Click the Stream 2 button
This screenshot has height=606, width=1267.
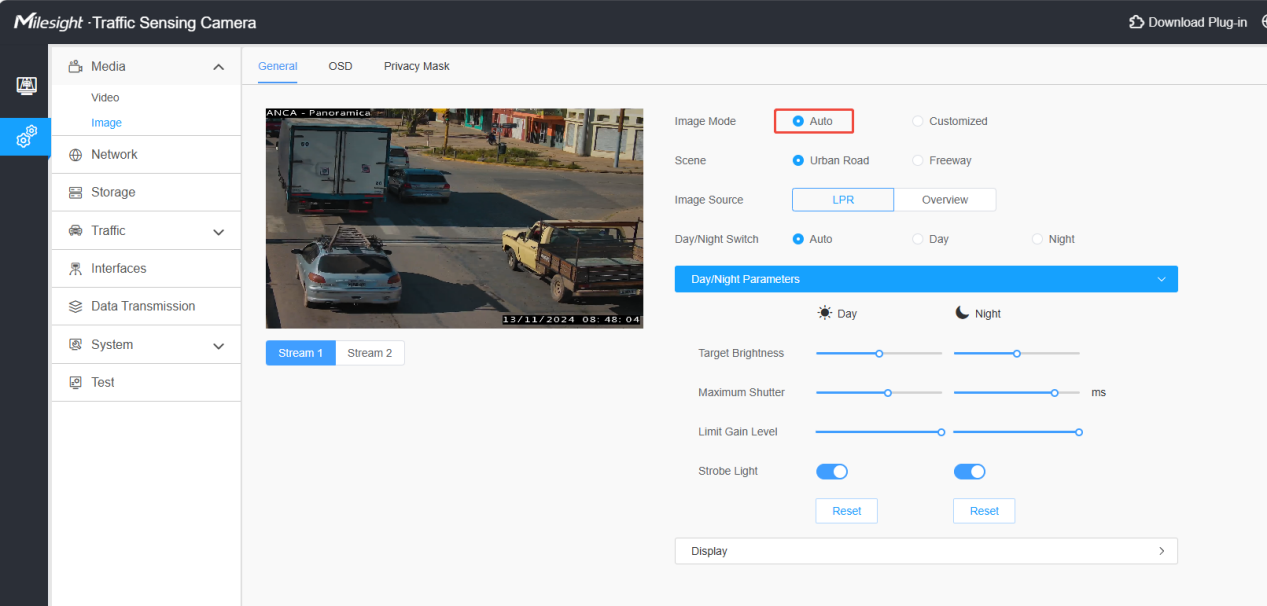click(x=370, y=353)
